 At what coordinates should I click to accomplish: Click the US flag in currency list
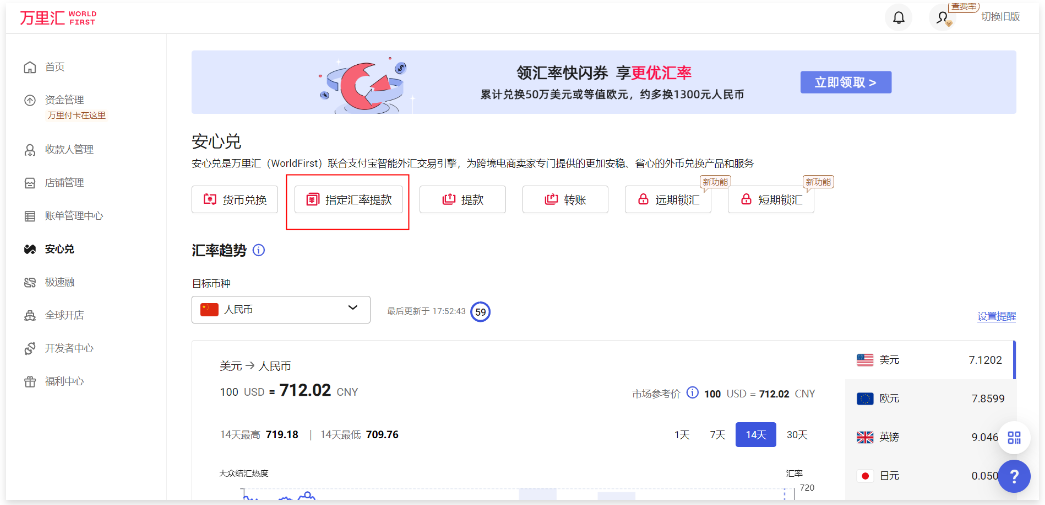[x=865, y=360]
